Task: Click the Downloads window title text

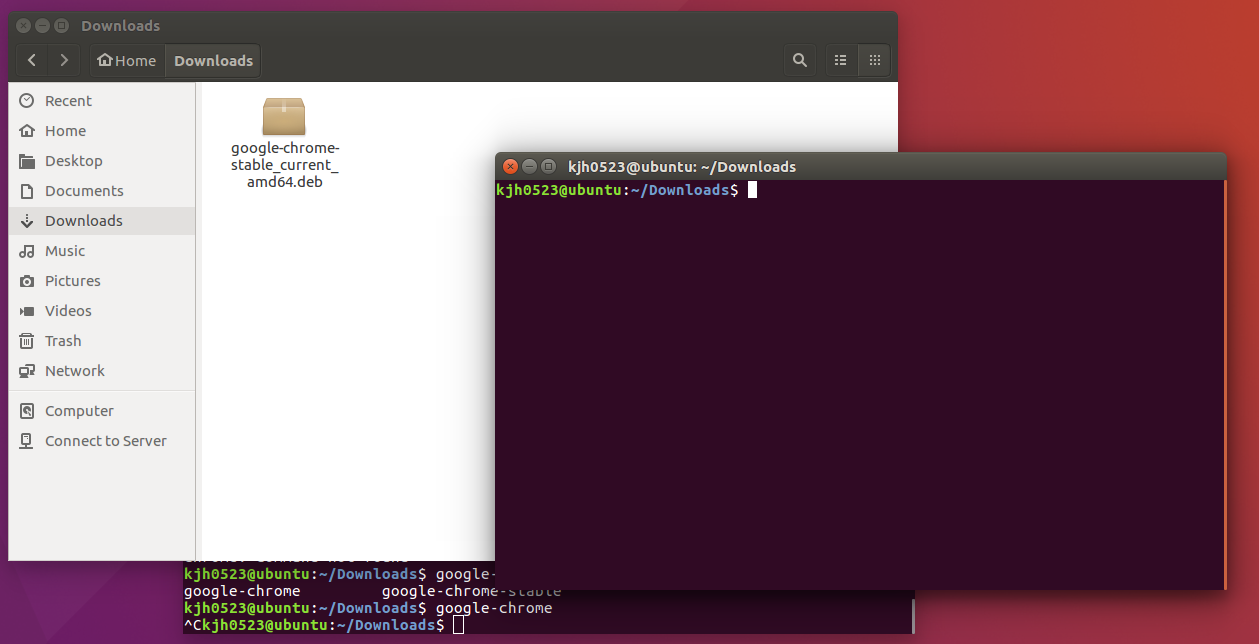Action: tap(120, 25)
